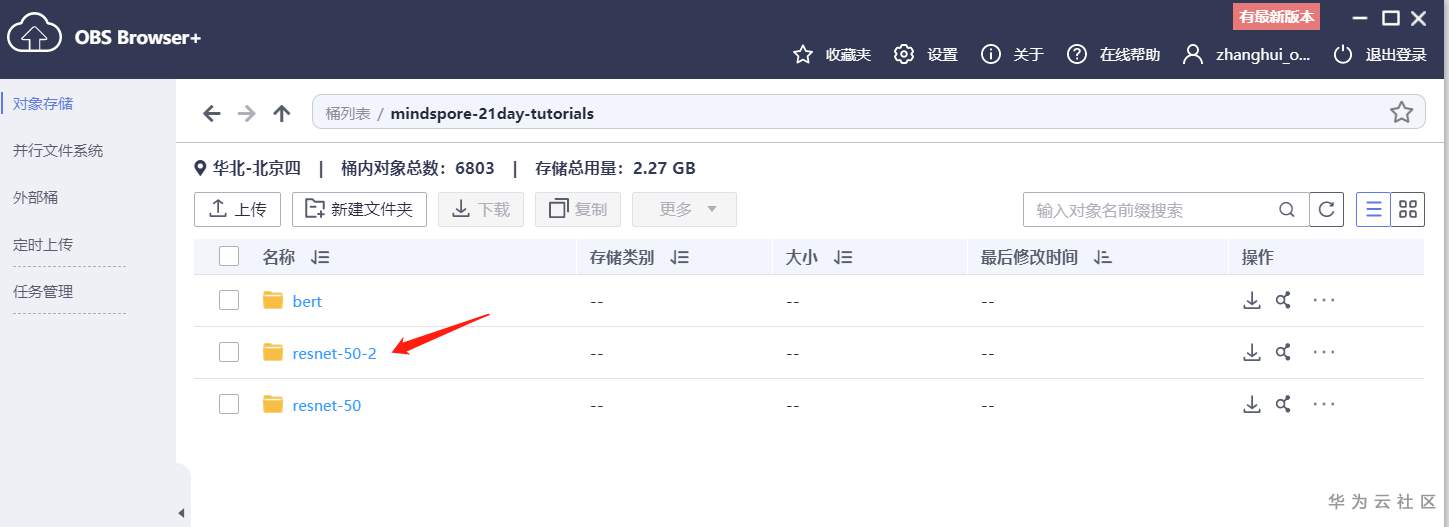Click the resnet-50-2 folder icon

pyautogui.click(x=273, y=352)
